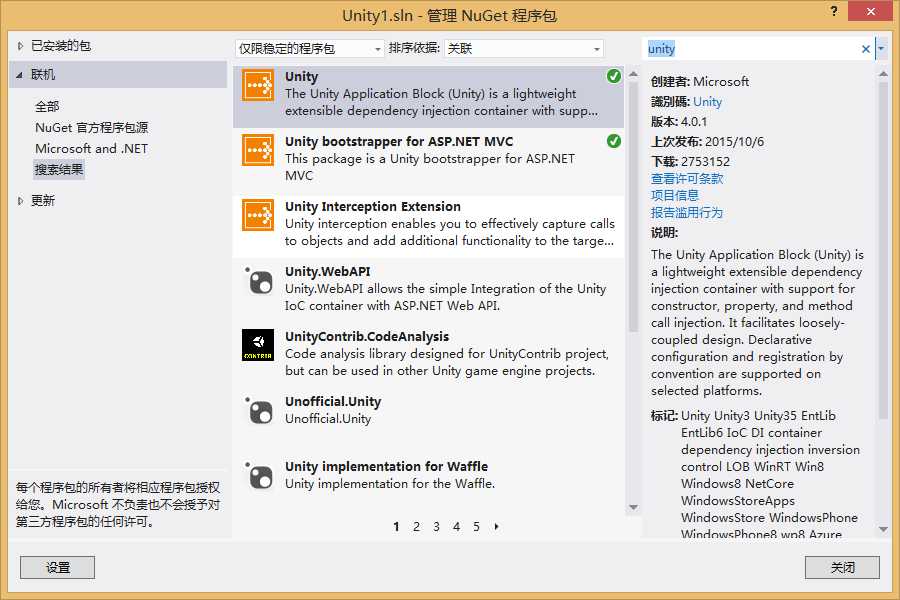The height and width of the screenshot is (600, 900).
Task: Select the Unofficial.Unity package title
Action: click(333, 401)
